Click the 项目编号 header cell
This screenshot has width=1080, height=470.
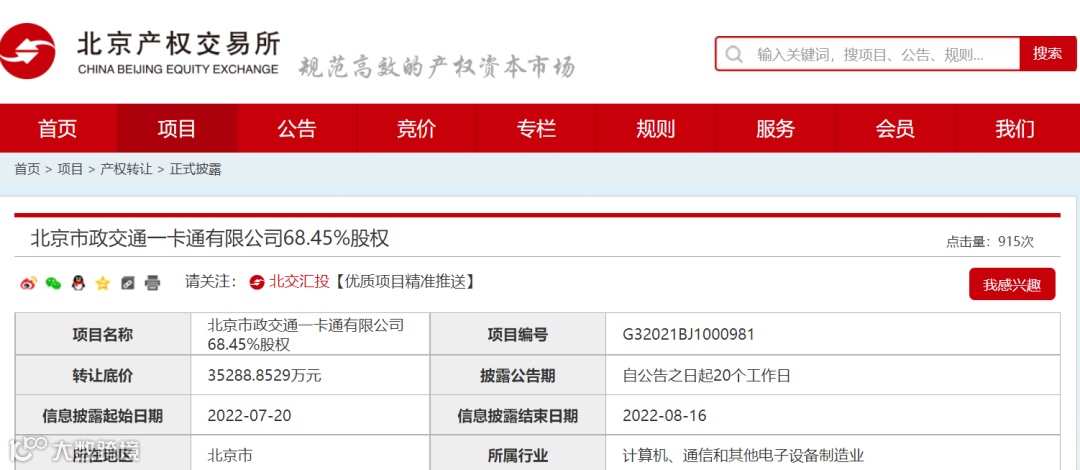(x=518, y=335)
